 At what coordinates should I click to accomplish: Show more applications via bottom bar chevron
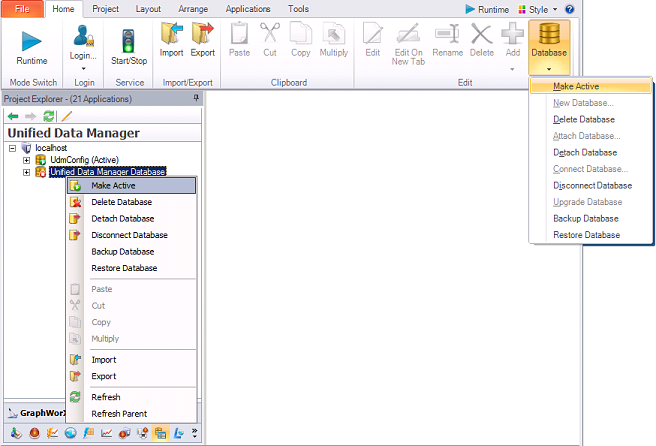point(194,433)
